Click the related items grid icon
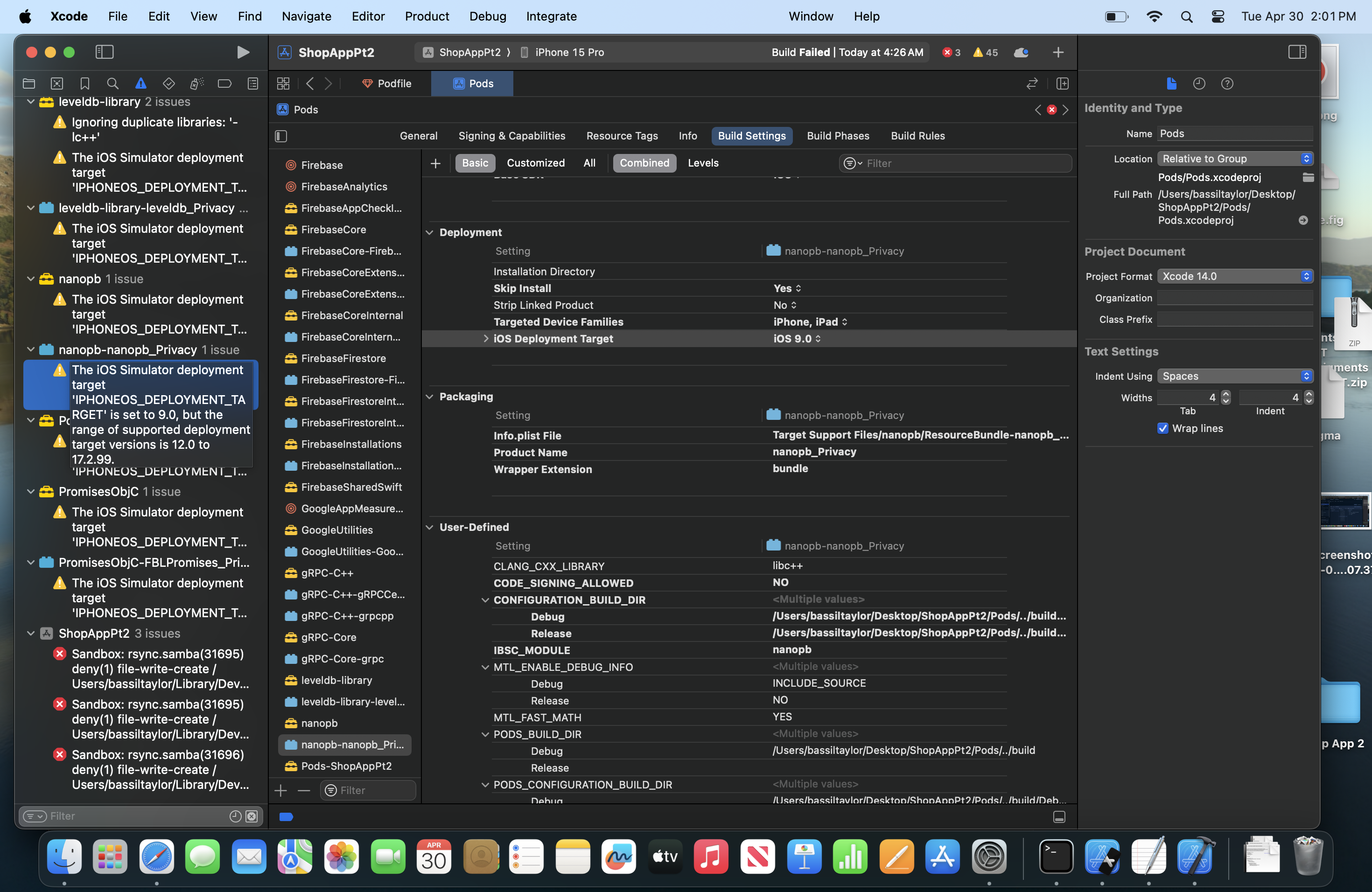 [283, 84]
